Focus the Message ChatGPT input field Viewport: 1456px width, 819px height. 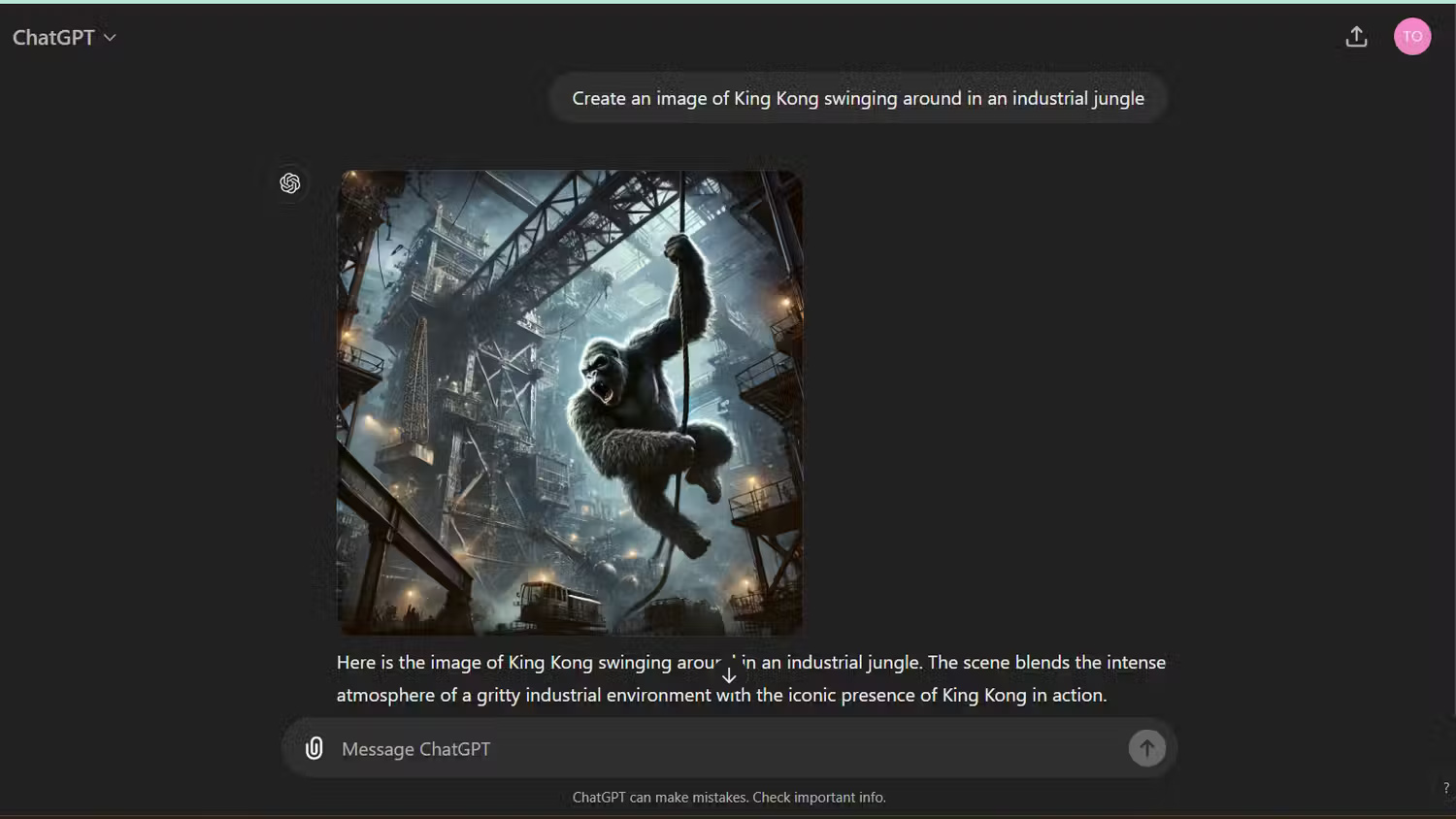point(728,749)
